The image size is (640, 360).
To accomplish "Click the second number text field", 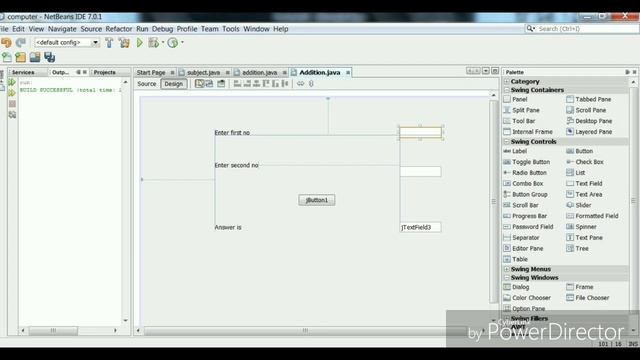I will [x=420, y=171].
